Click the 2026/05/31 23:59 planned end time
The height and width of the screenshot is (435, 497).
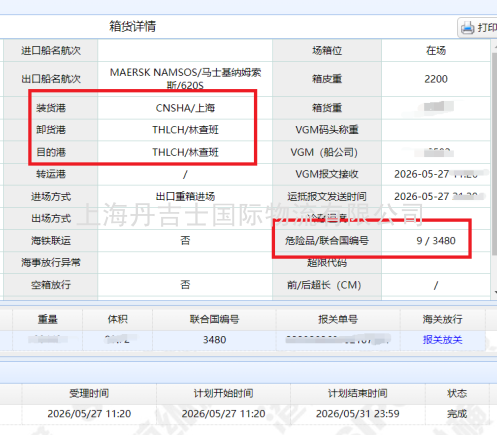pos(358,414)
